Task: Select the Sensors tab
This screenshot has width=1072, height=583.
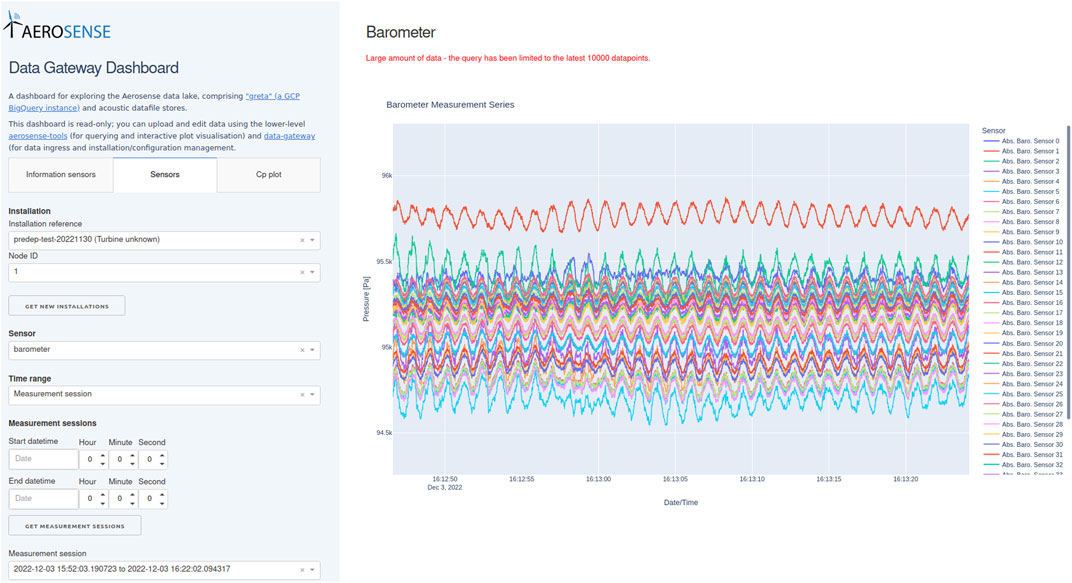Action: point(165,175)
